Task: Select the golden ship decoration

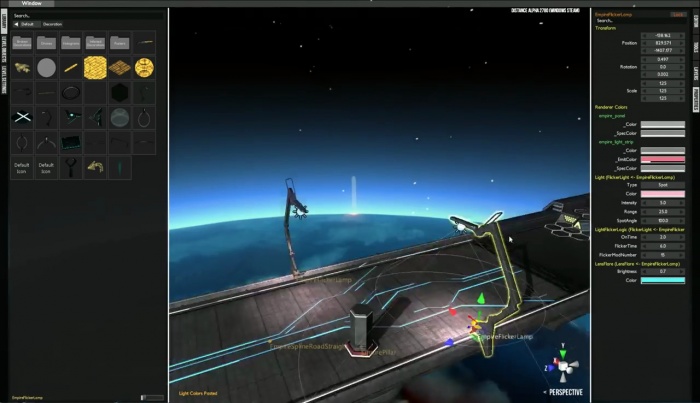Action: click(x=22, y=68)
